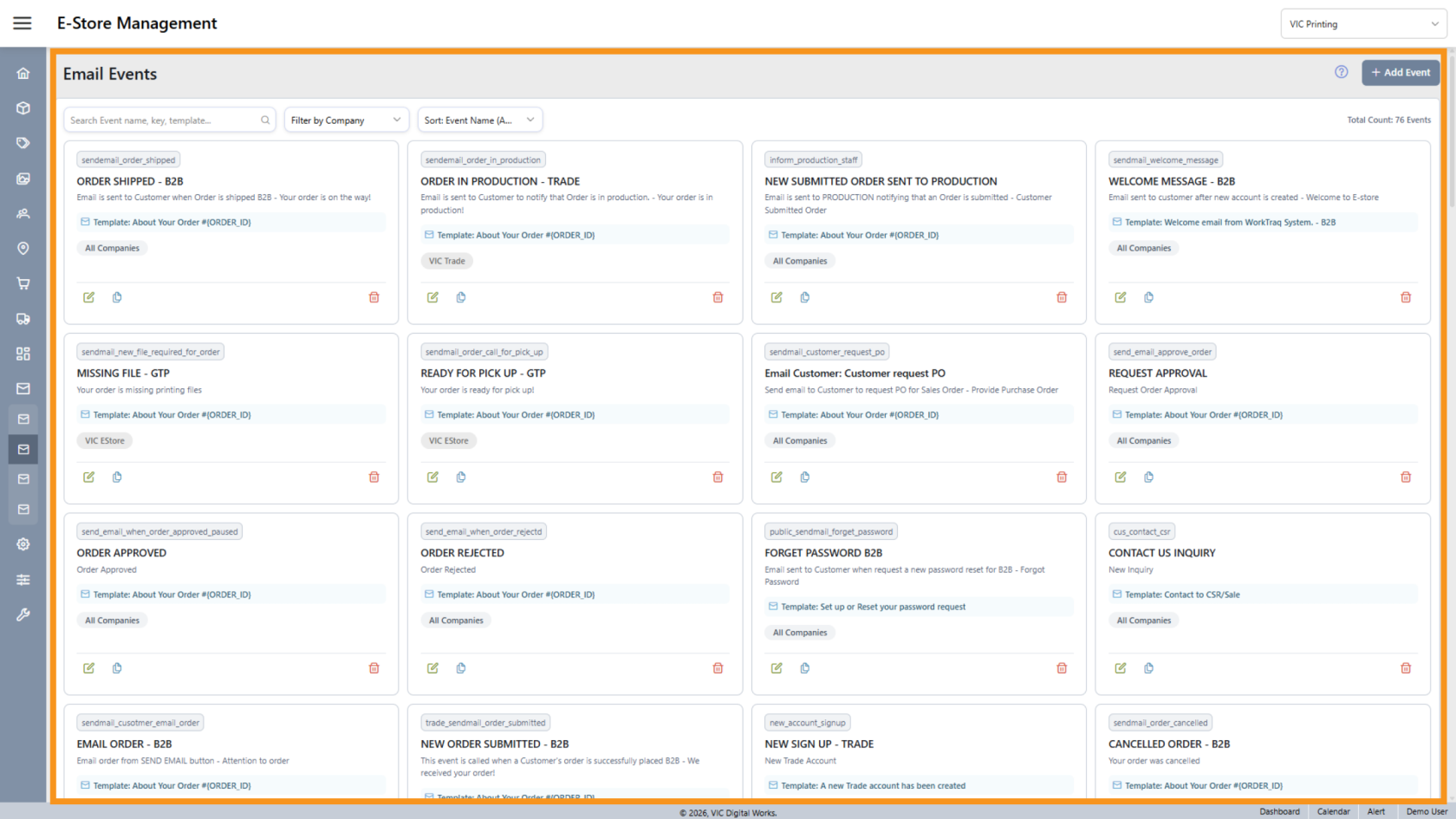Image resolution: width=1456 pixels, height=819 pixels.
Task: Open the location pin icon in sidebar
Action: coord(23,249)
